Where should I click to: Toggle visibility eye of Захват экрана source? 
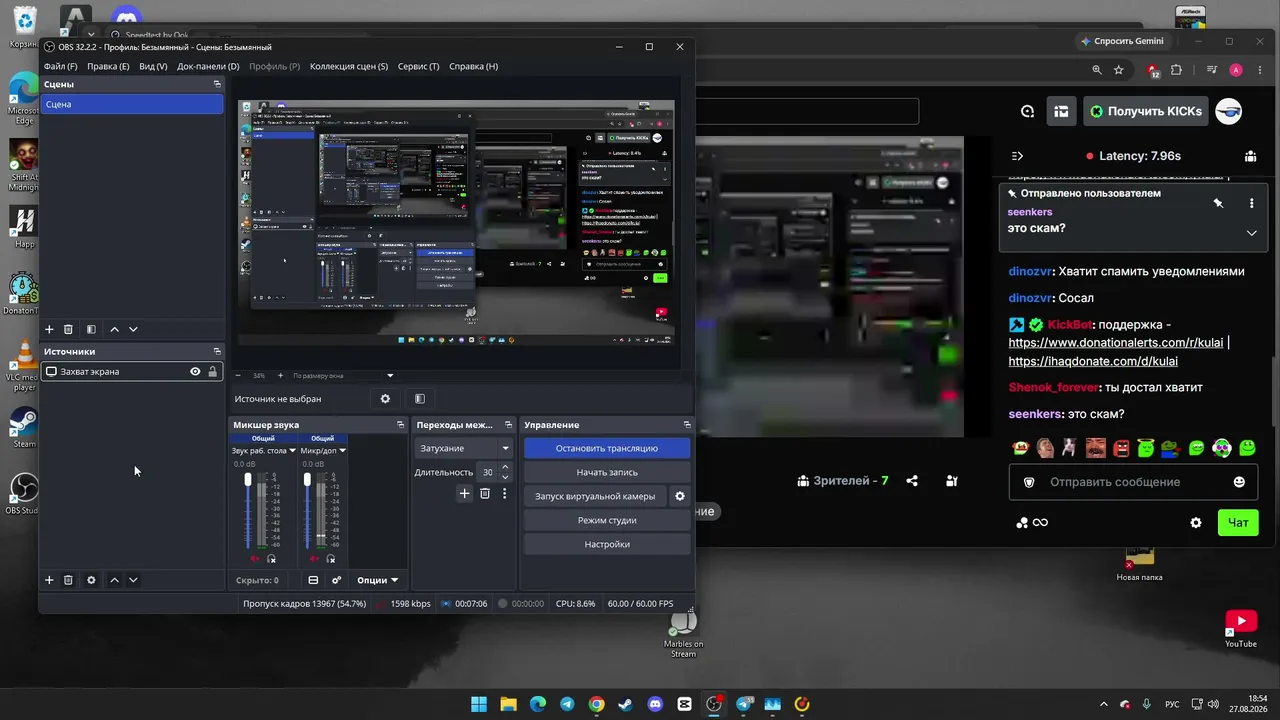(195, 371)
